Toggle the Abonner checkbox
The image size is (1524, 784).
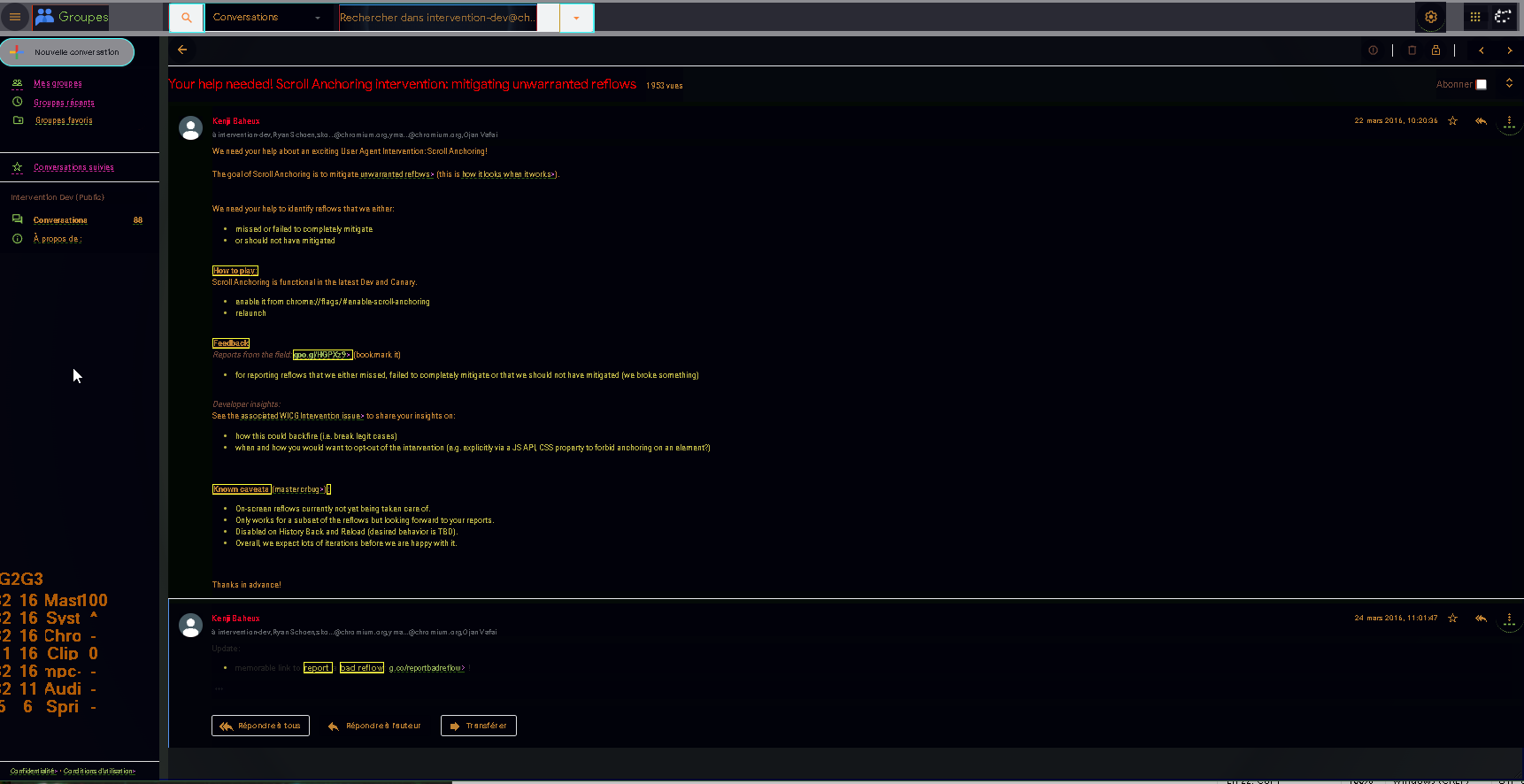(x=1482, y=85)
